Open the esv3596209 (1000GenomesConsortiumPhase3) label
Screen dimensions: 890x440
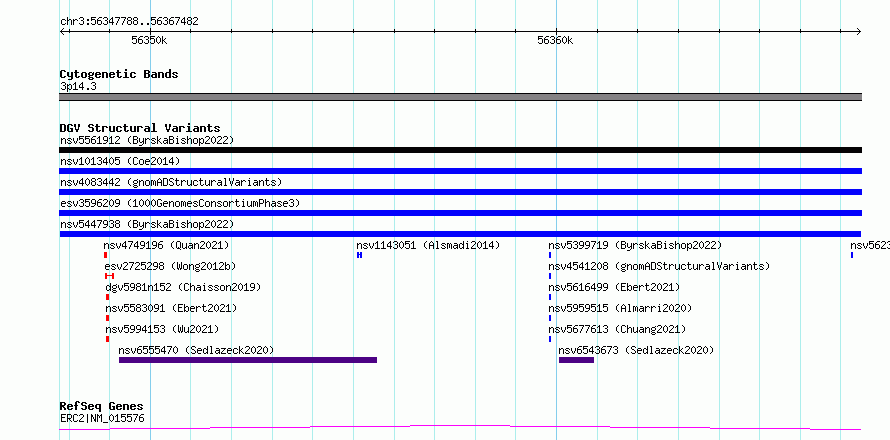coord(180,203)
